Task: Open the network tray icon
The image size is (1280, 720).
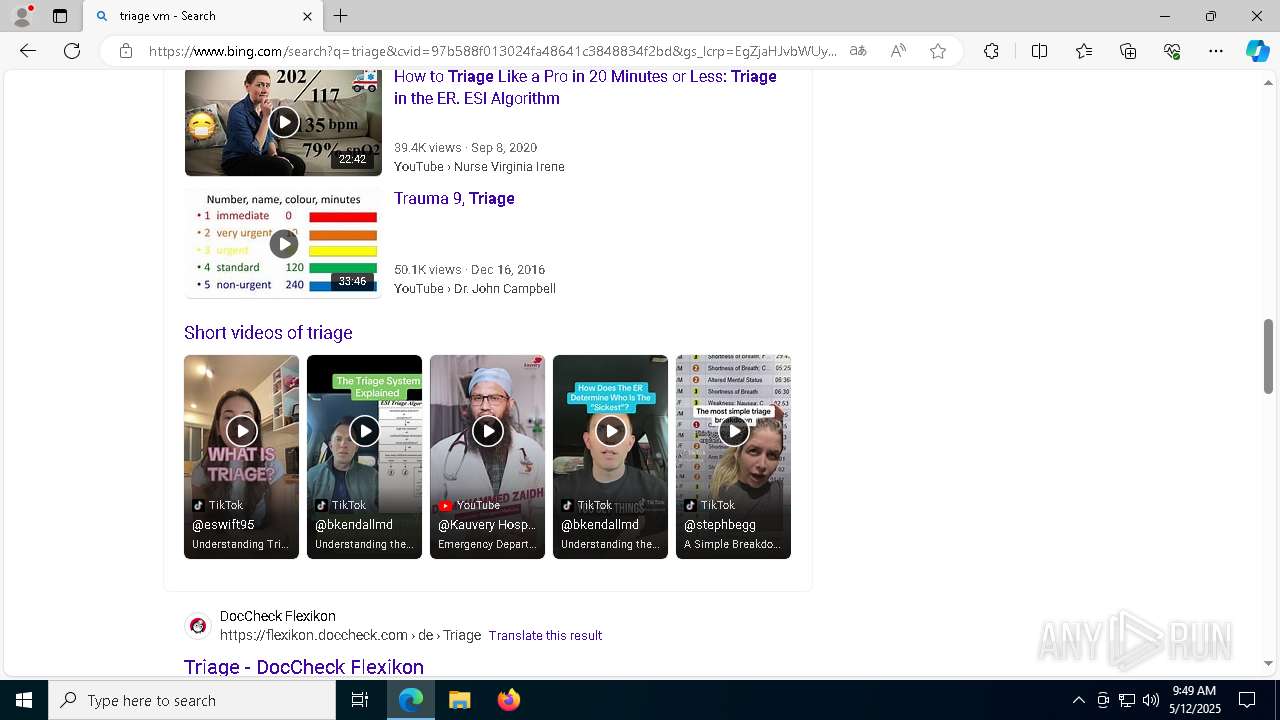Action: (1127, 700)
